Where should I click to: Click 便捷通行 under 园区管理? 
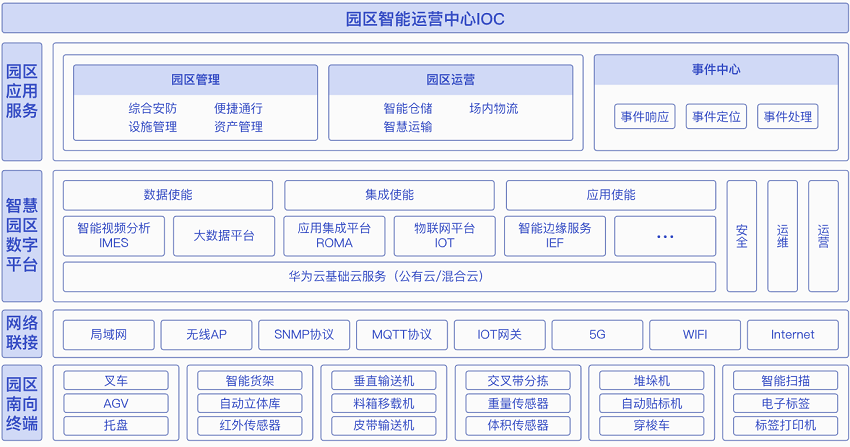point(238,108)
